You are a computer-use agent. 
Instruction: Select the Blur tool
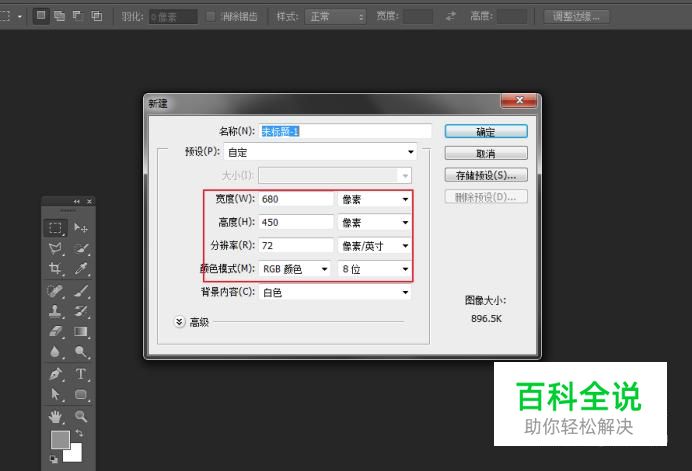pyautogui.click(x=55, y=351)
